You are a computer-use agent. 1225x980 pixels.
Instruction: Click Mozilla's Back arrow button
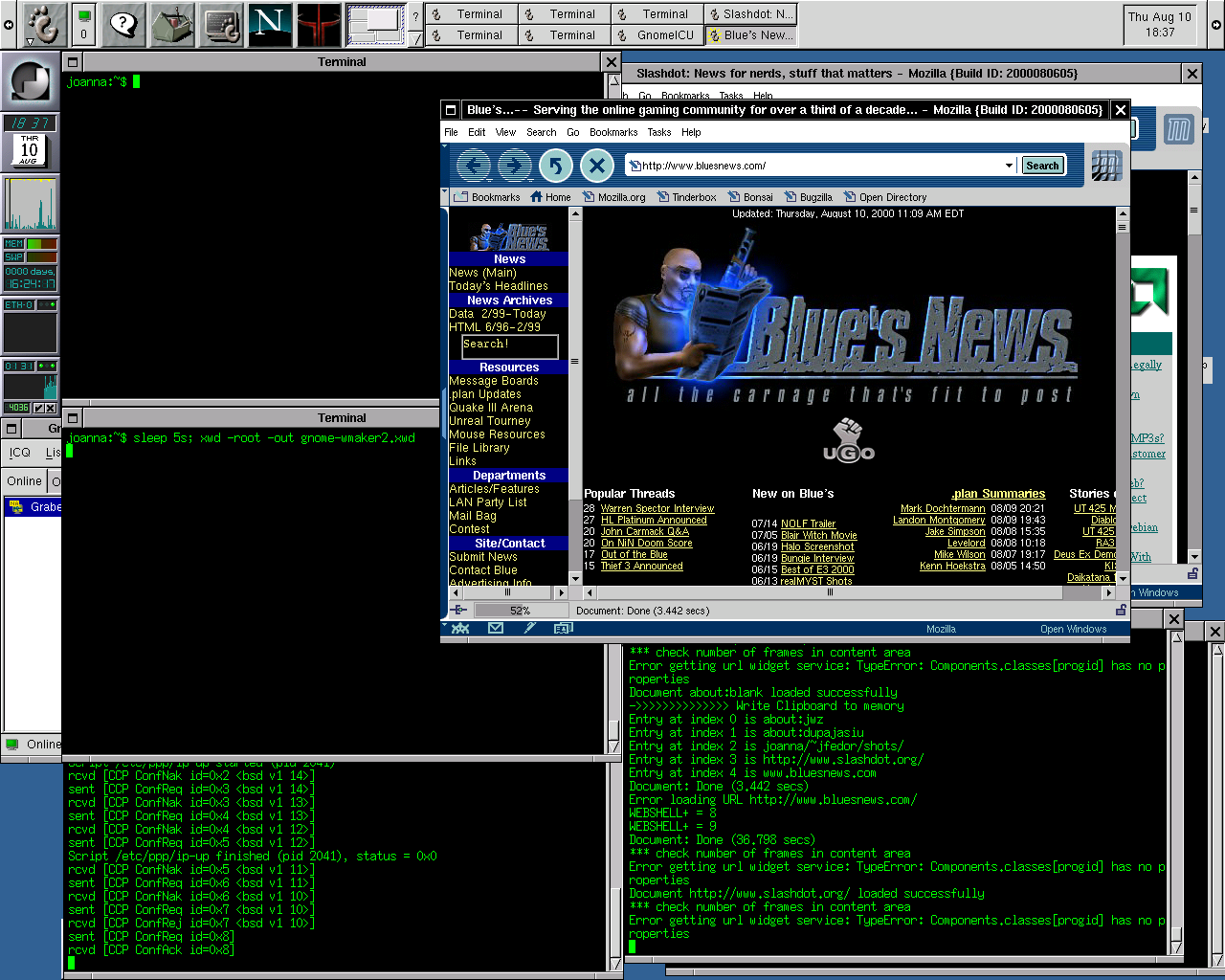474,166
